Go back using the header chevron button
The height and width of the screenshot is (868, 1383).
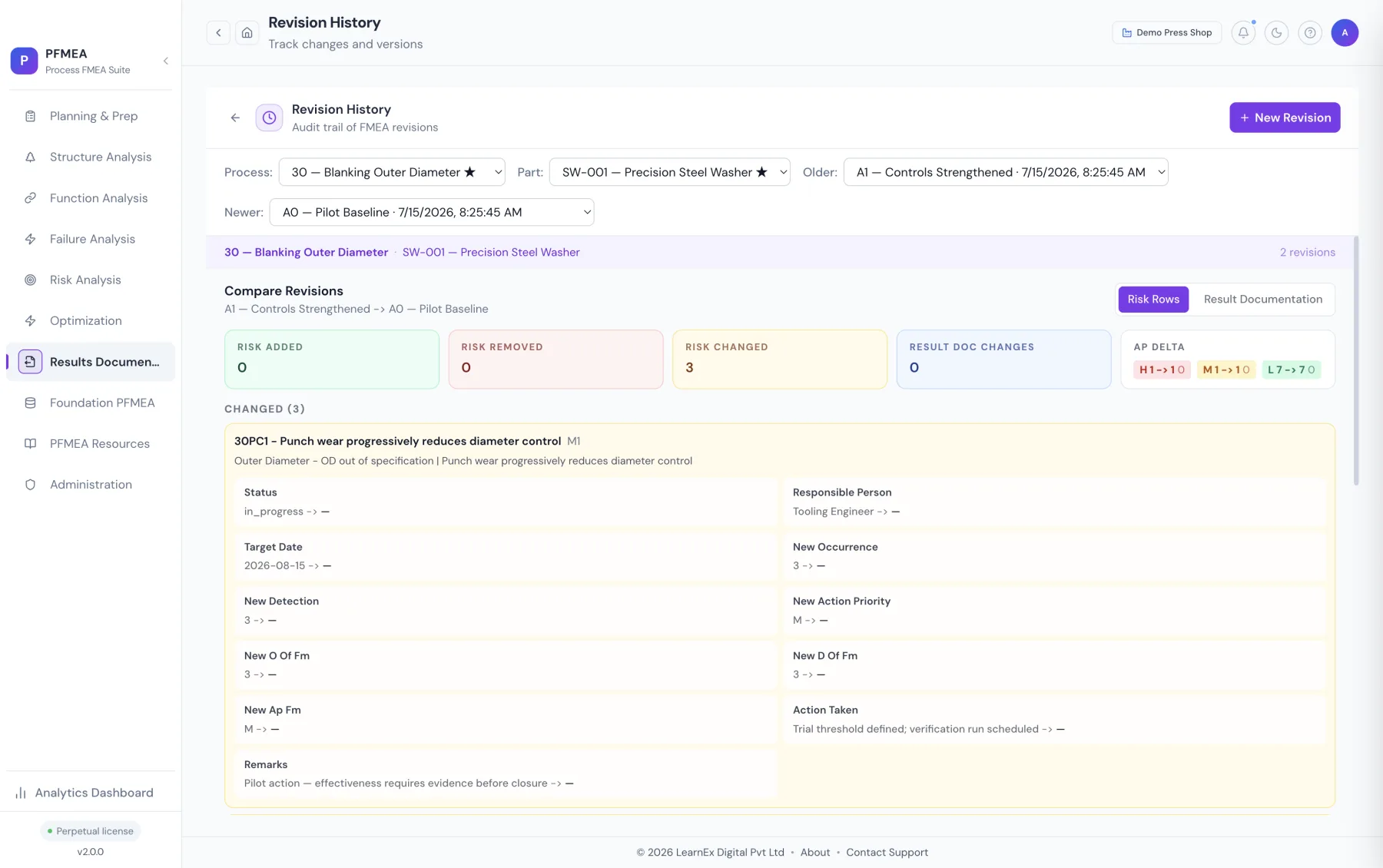click(x=218, y=32)
